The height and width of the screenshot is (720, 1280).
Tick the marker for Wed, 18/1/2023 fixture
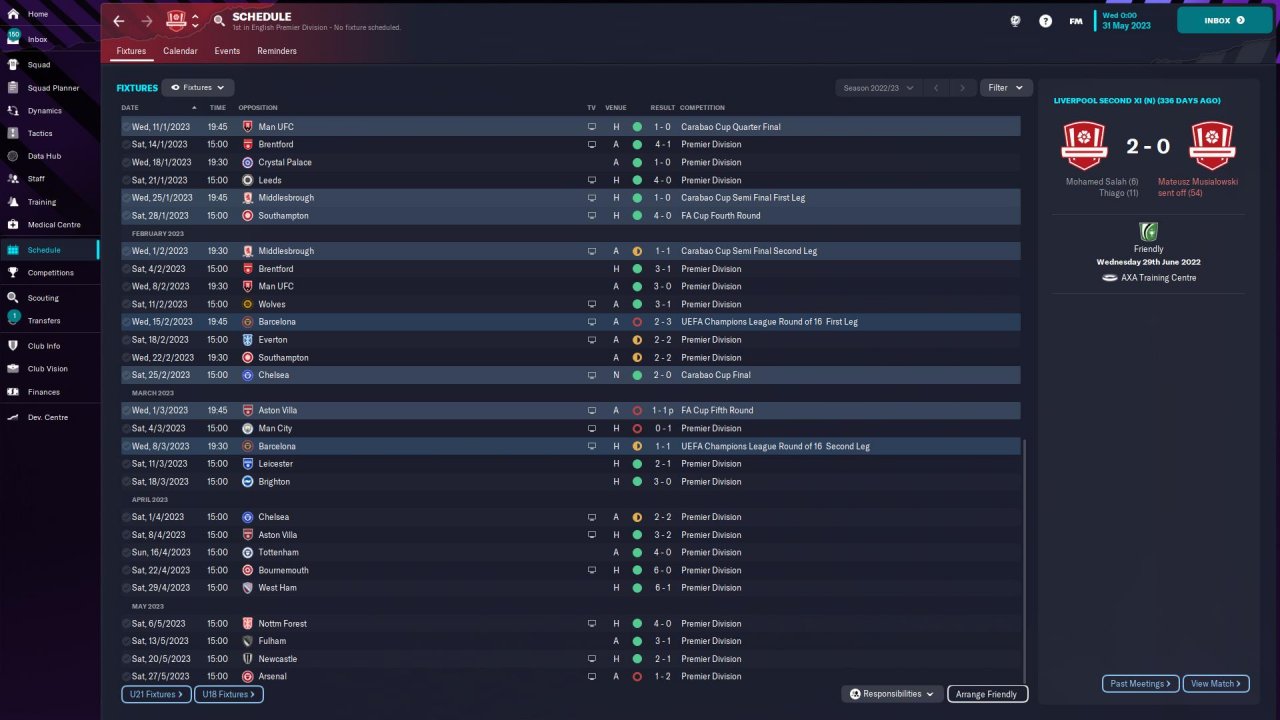click(126, 162)
